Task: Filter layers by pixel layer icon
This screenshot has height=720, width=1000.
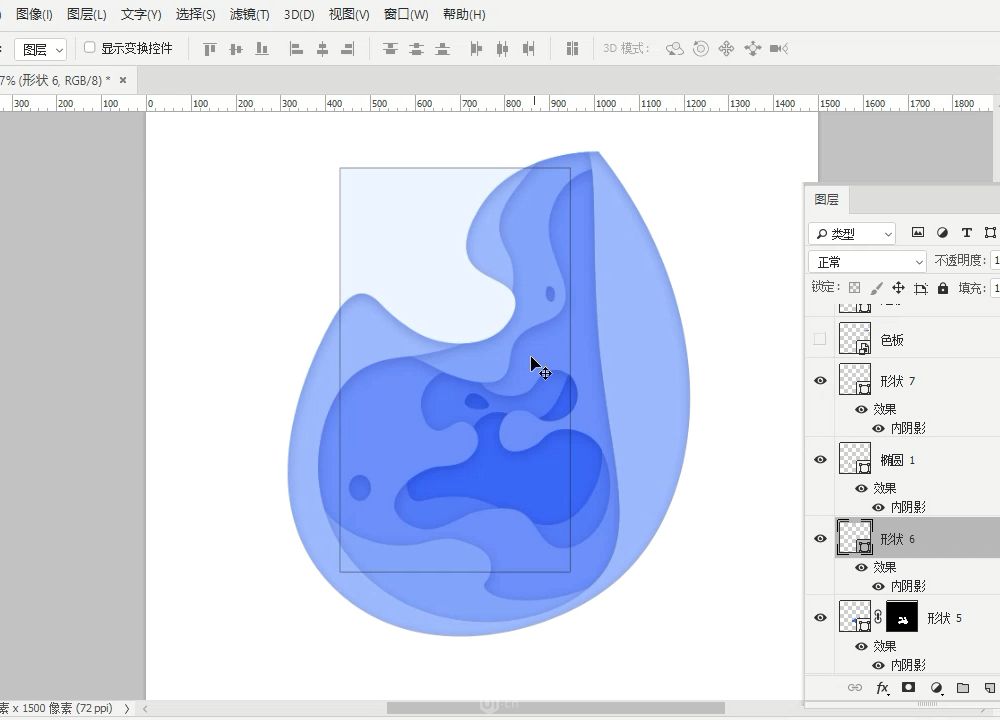Action: (918, 233)
